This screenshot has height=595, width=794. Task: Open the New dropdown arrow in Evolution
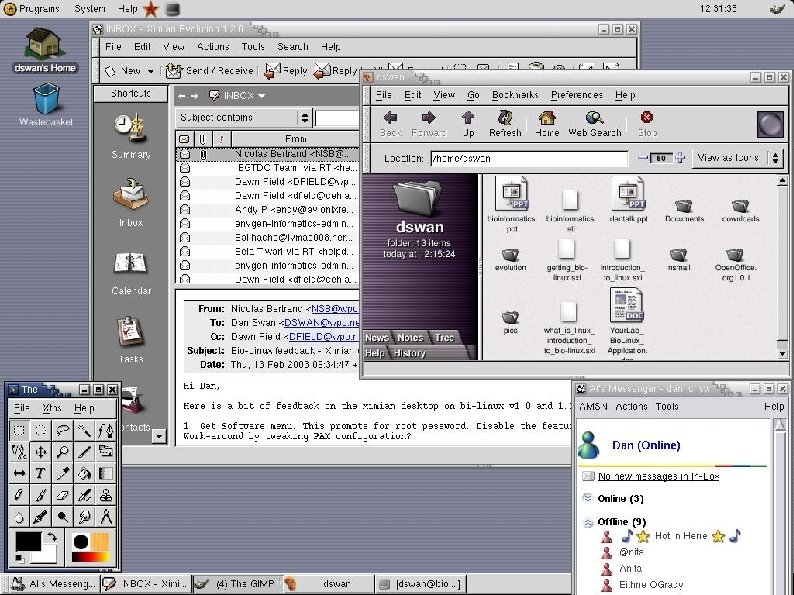click(150, 71)
